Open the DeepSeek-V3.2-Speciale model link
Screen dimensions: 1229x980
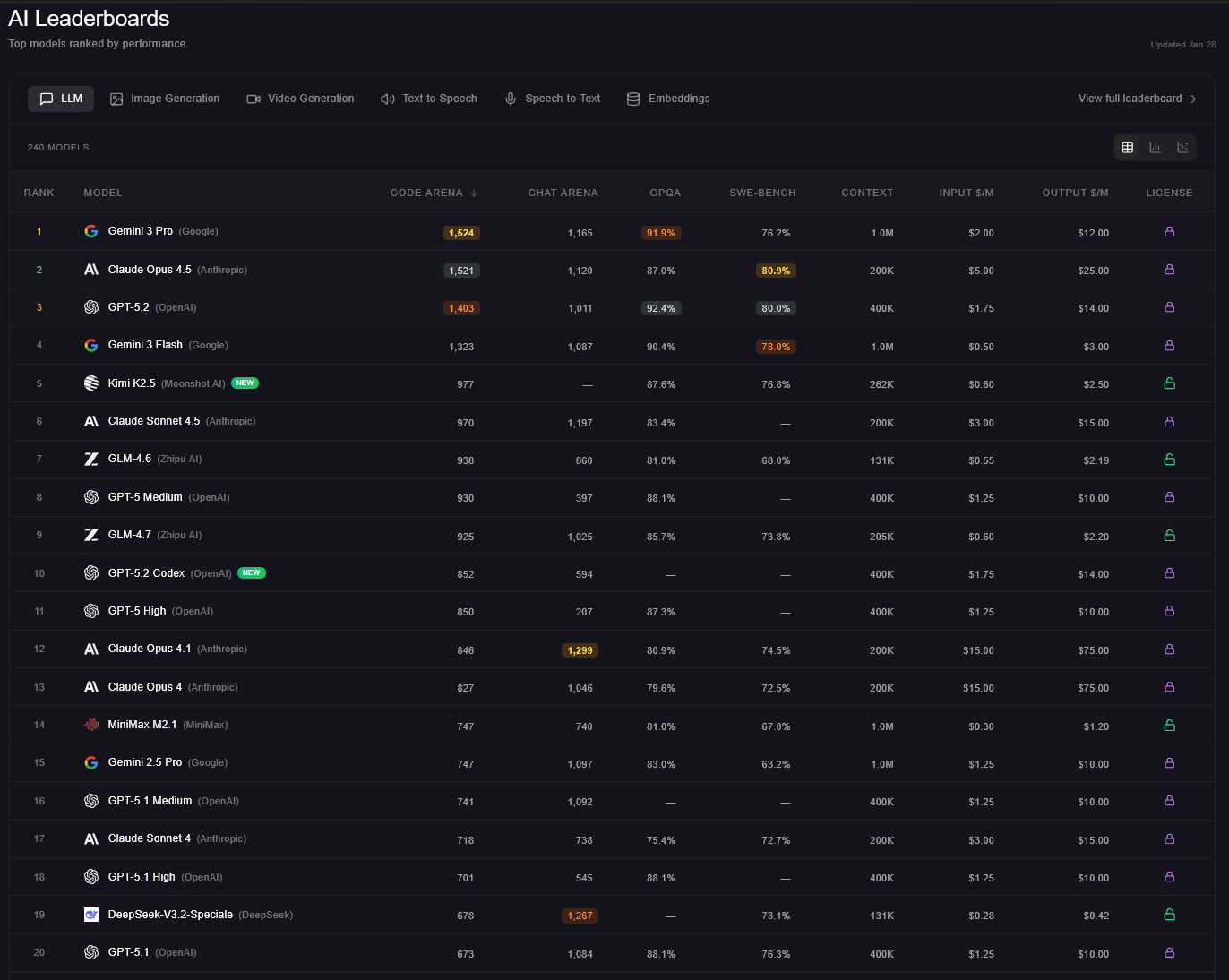(170, 915)
